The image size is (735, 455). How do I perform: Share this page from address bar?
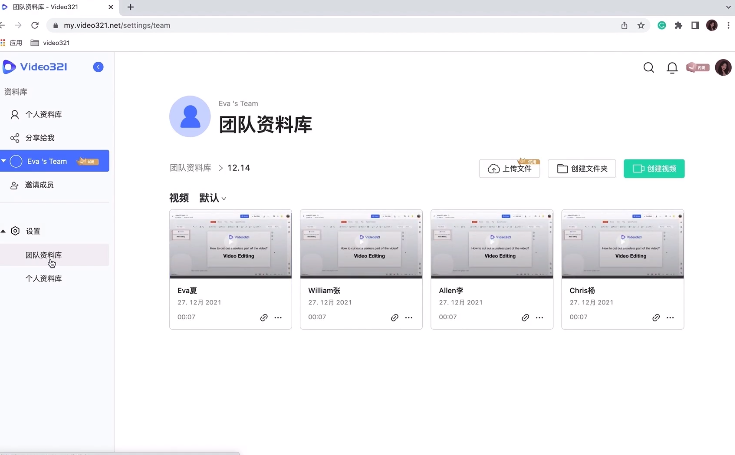pyautogui.click(x=624, y=25)
